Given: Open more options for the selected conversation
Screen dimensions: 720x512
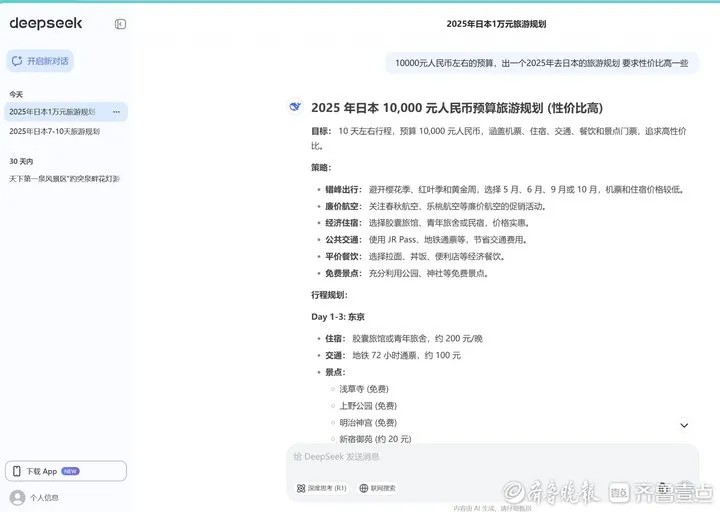Looking at the screenshot, I should (116, 112).
